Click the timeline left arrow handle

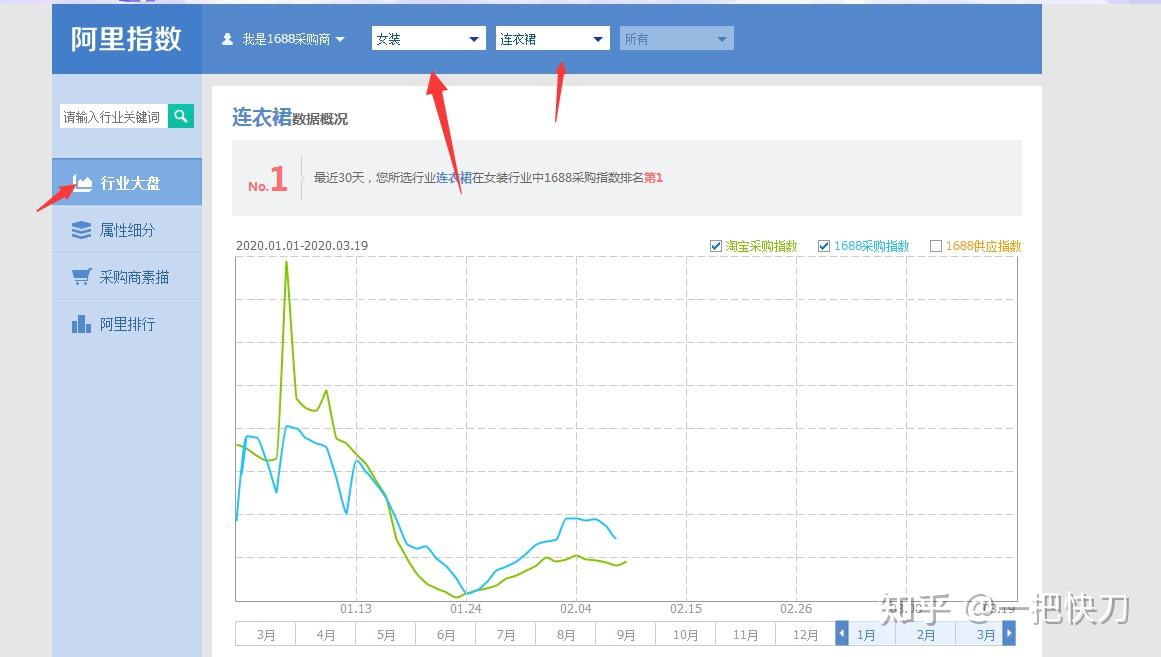(x=842, y=633)
